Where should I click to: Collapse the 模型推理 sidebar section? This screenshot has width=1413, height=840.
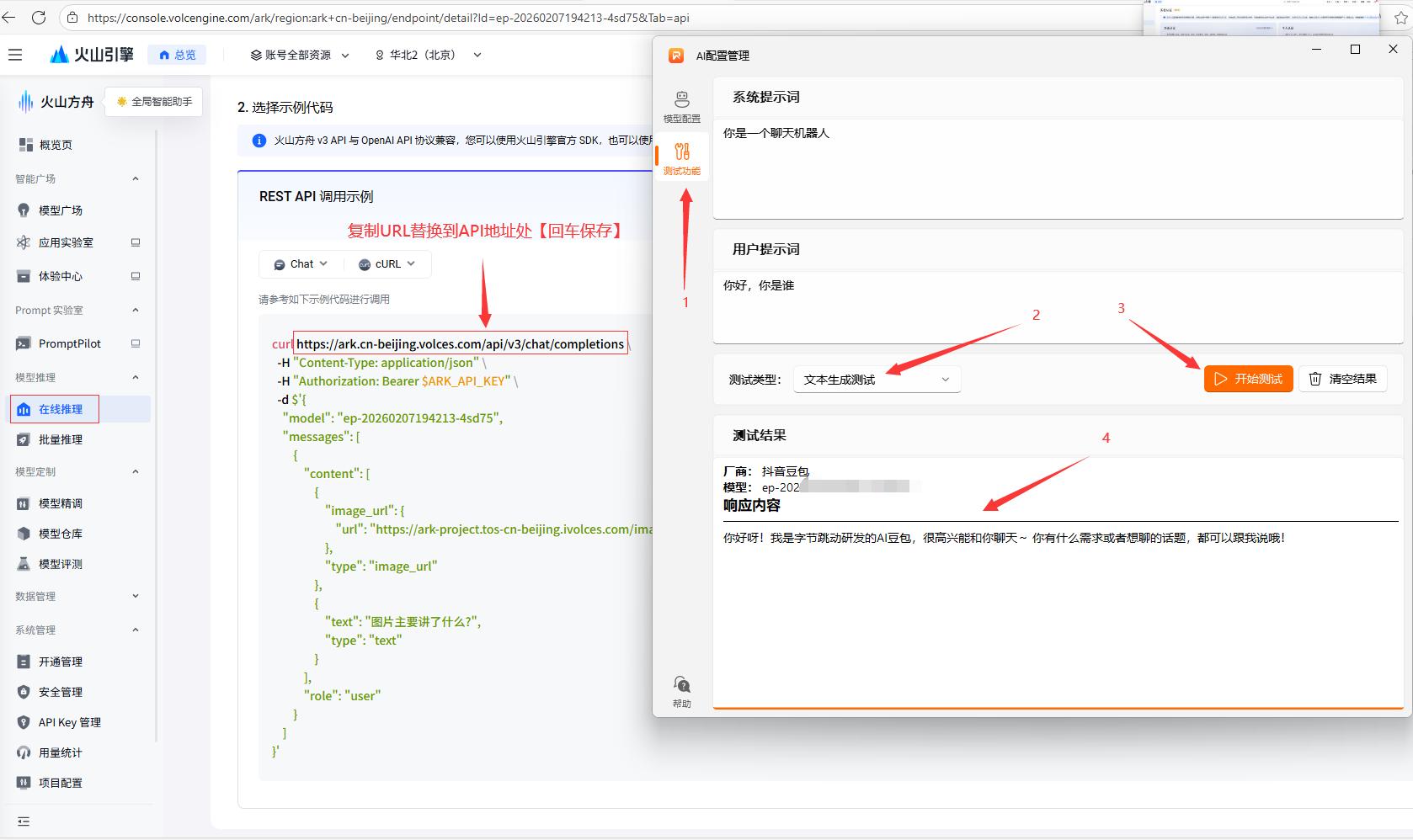[x=135, y=377]
